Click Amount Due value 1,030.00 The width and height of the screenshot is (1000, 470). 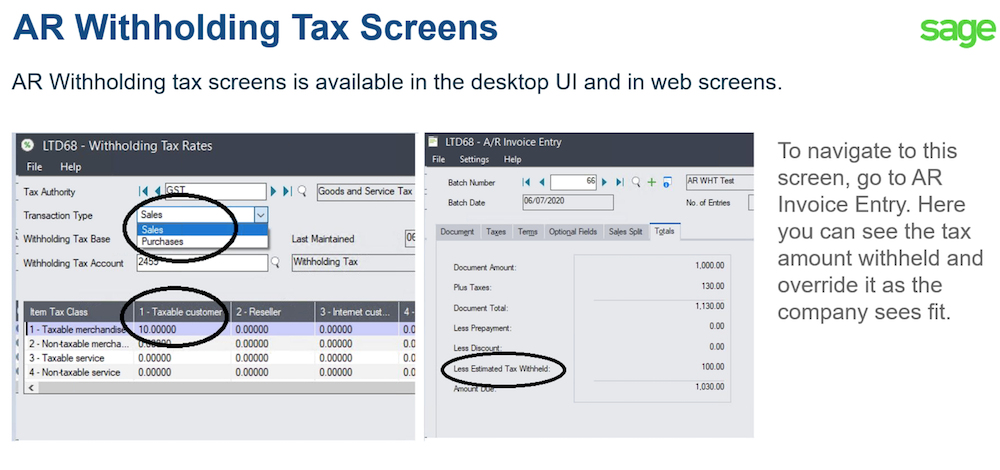click(709, 386)
